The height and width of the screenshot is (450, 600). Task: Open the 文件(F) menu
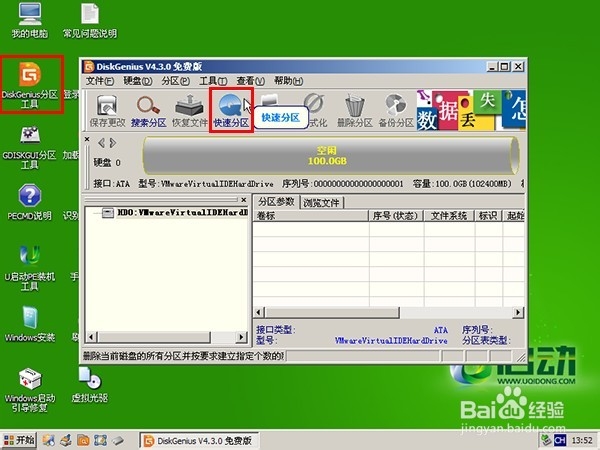[99, 81]
